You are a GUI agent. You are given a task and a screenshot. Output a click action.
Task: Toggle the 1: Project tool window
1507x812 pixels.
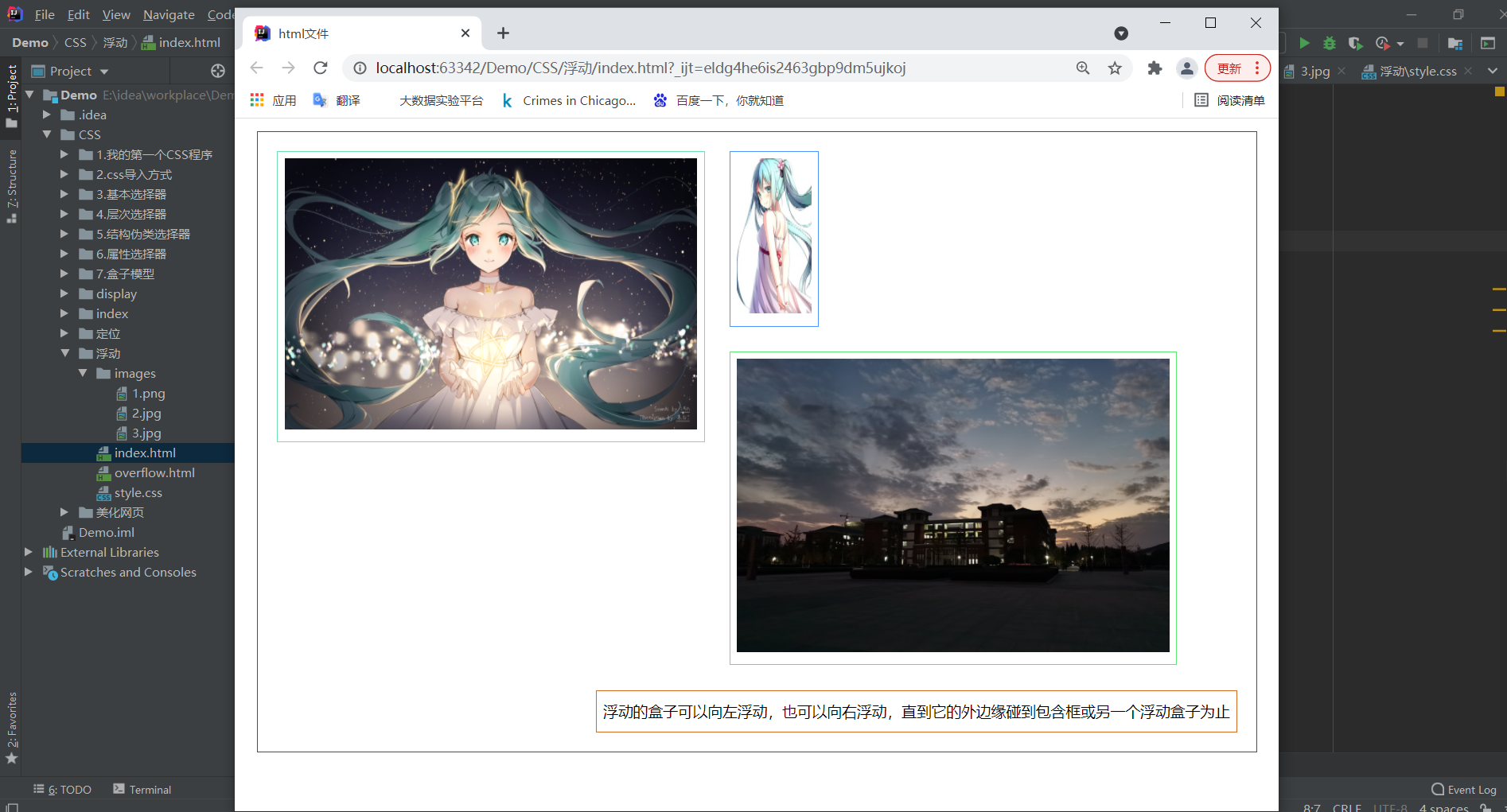[x=11, y=95]
